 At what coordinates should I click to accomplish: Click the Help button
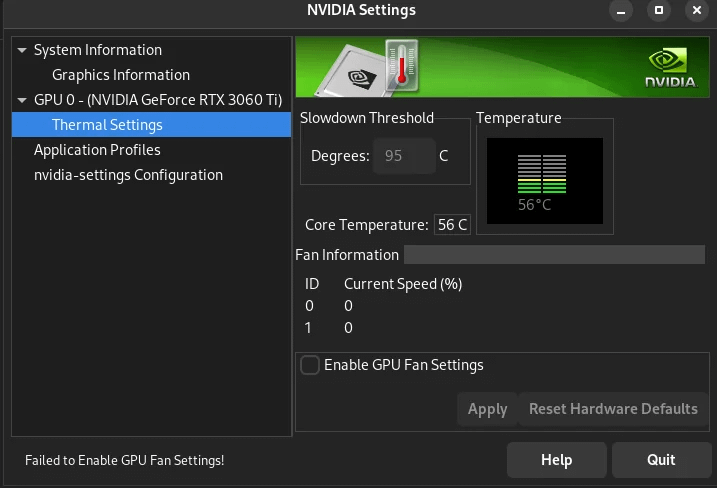[556, 460]
